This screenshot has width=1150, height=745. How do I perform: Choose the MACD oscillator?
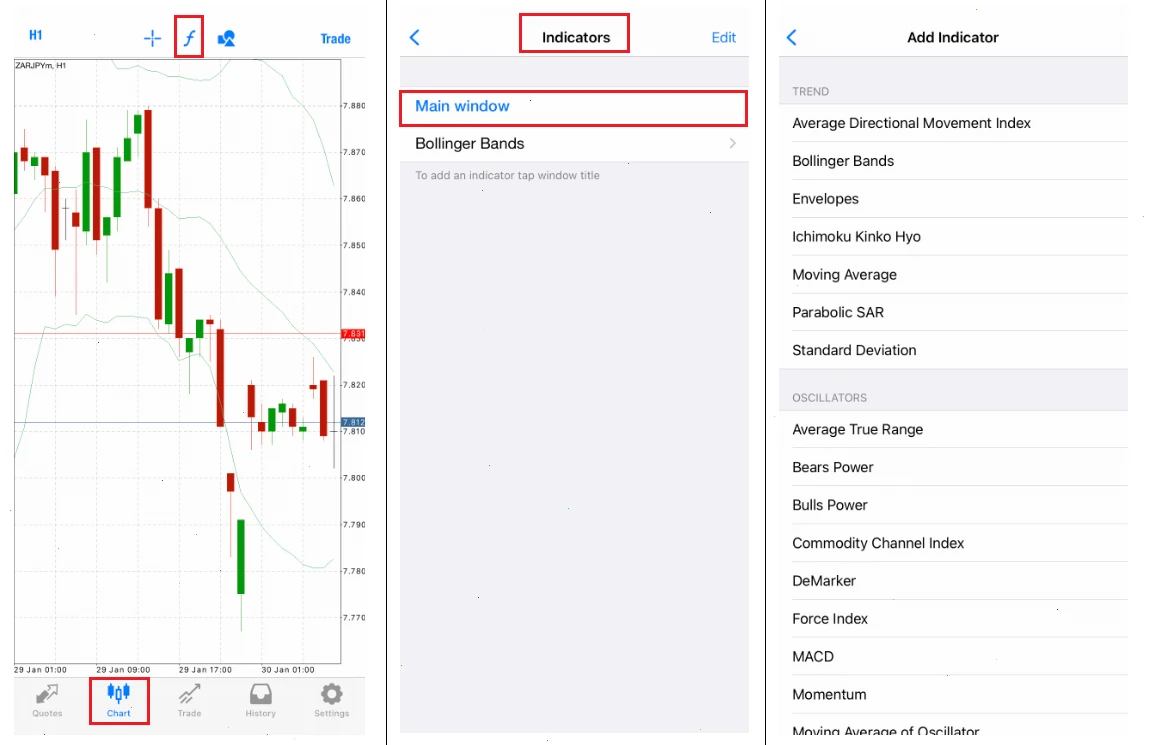tap(812, 656)
